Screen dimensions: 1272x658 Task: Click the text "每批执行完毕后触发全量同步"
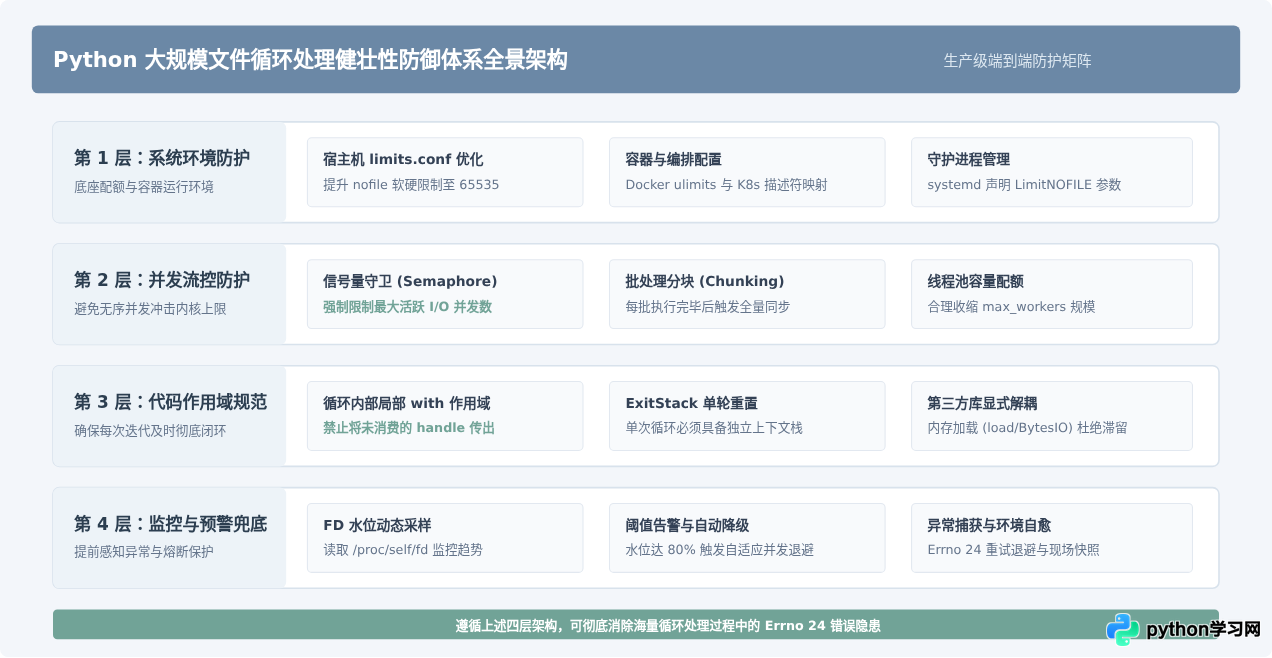point(708,307)
